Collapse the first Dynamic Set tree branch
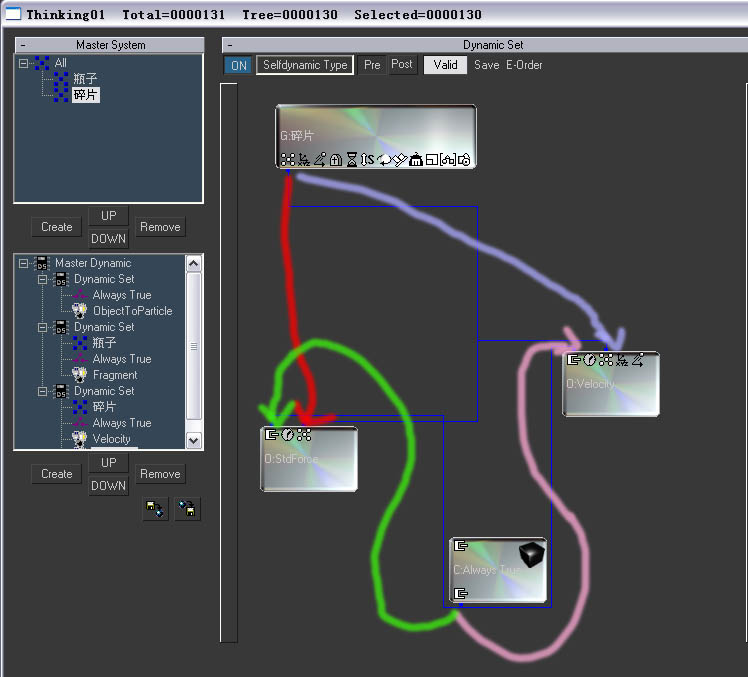This screenshot has width=748, height=677. click(x=42, y=279)
